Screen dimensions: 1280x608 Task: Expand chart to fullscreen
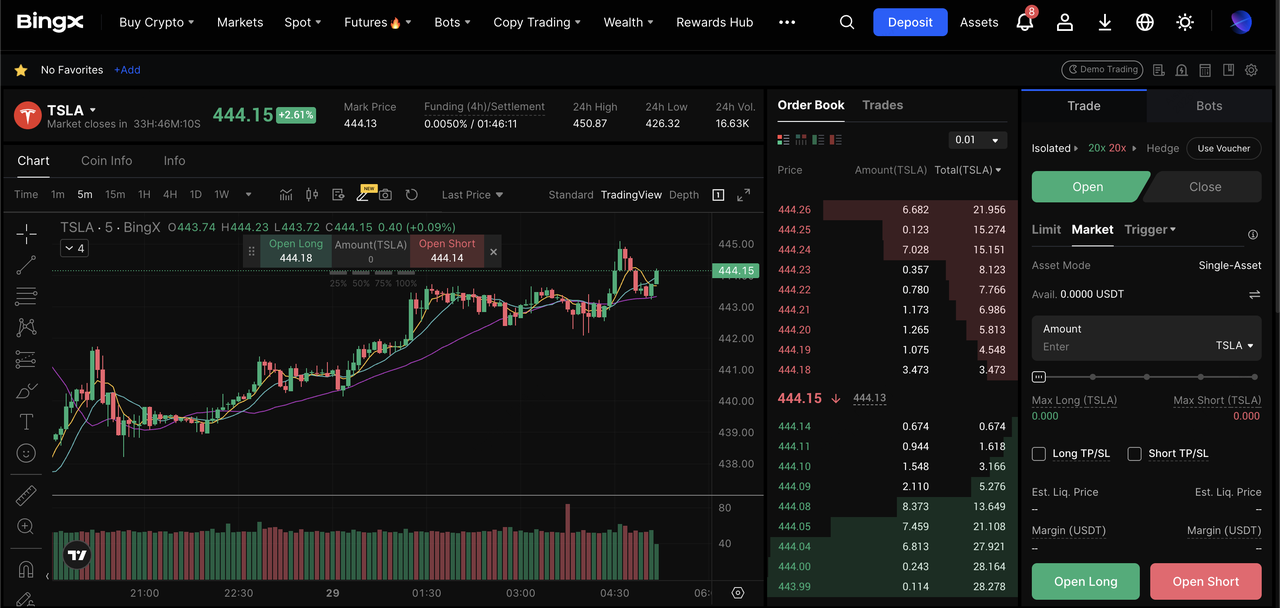tap(743, 195)
